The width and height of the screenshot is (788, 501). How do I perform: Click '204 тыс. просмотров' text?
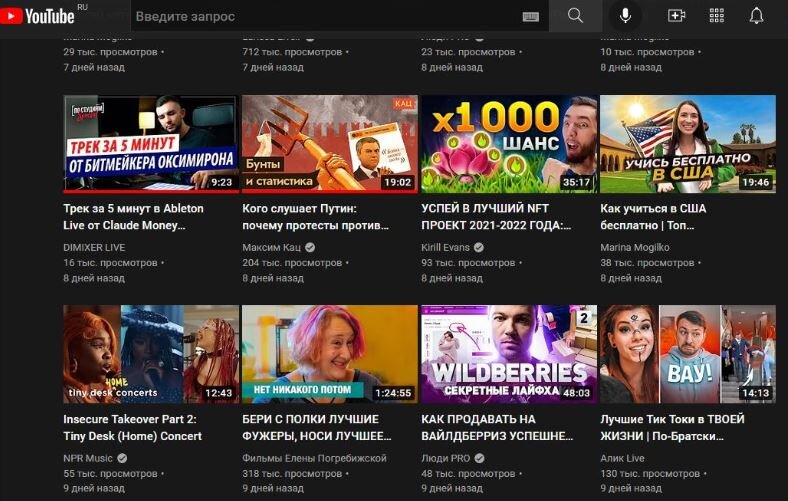[292, 262]
